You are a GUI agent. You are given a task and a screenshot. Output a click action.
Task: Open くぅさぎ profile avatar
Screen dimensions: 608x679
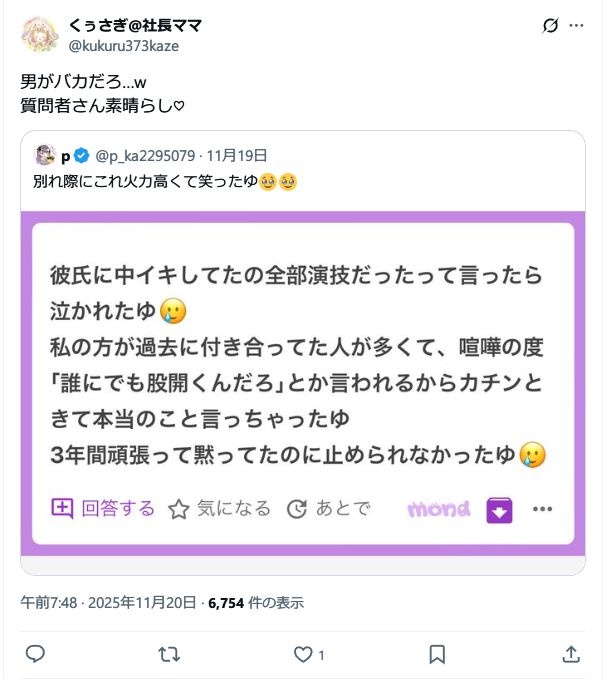tap(39, 33)
